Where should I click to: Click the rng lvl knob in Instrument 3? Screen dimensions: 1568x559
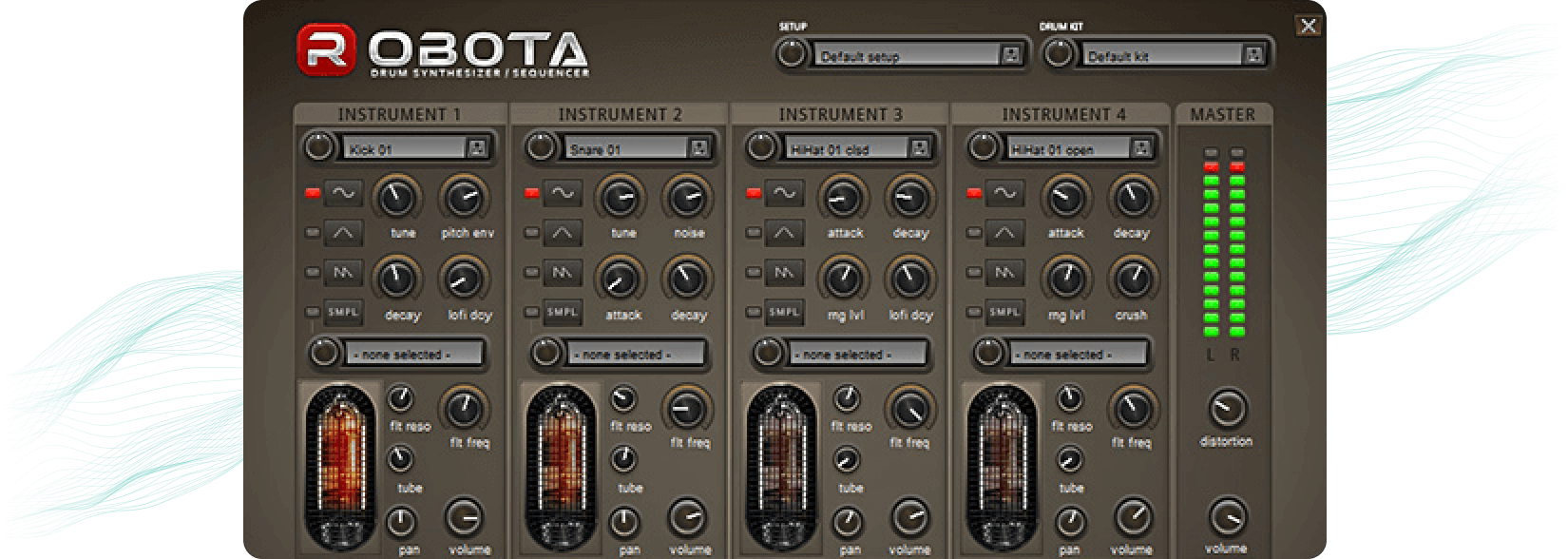pyautogui.click(x=843, y=279)
